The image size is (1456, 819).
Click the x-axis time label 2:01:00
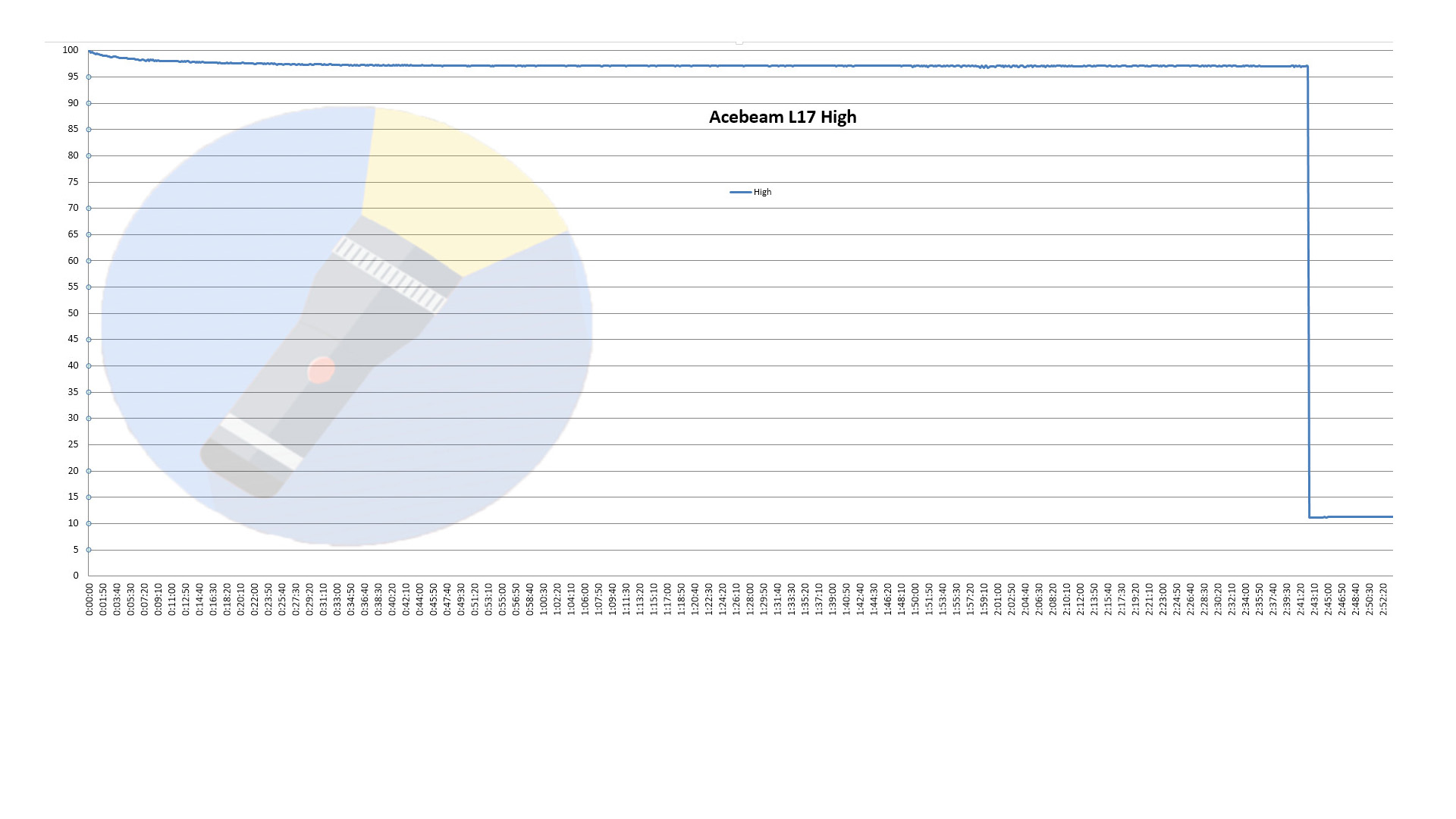998,599
